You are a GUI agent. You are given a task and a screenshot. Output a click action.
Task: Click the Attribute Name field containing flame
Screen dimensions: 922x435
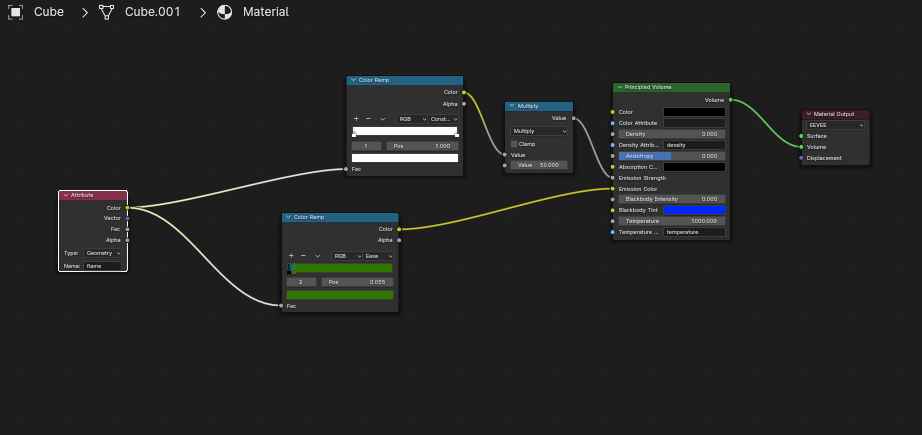point(102,266)
